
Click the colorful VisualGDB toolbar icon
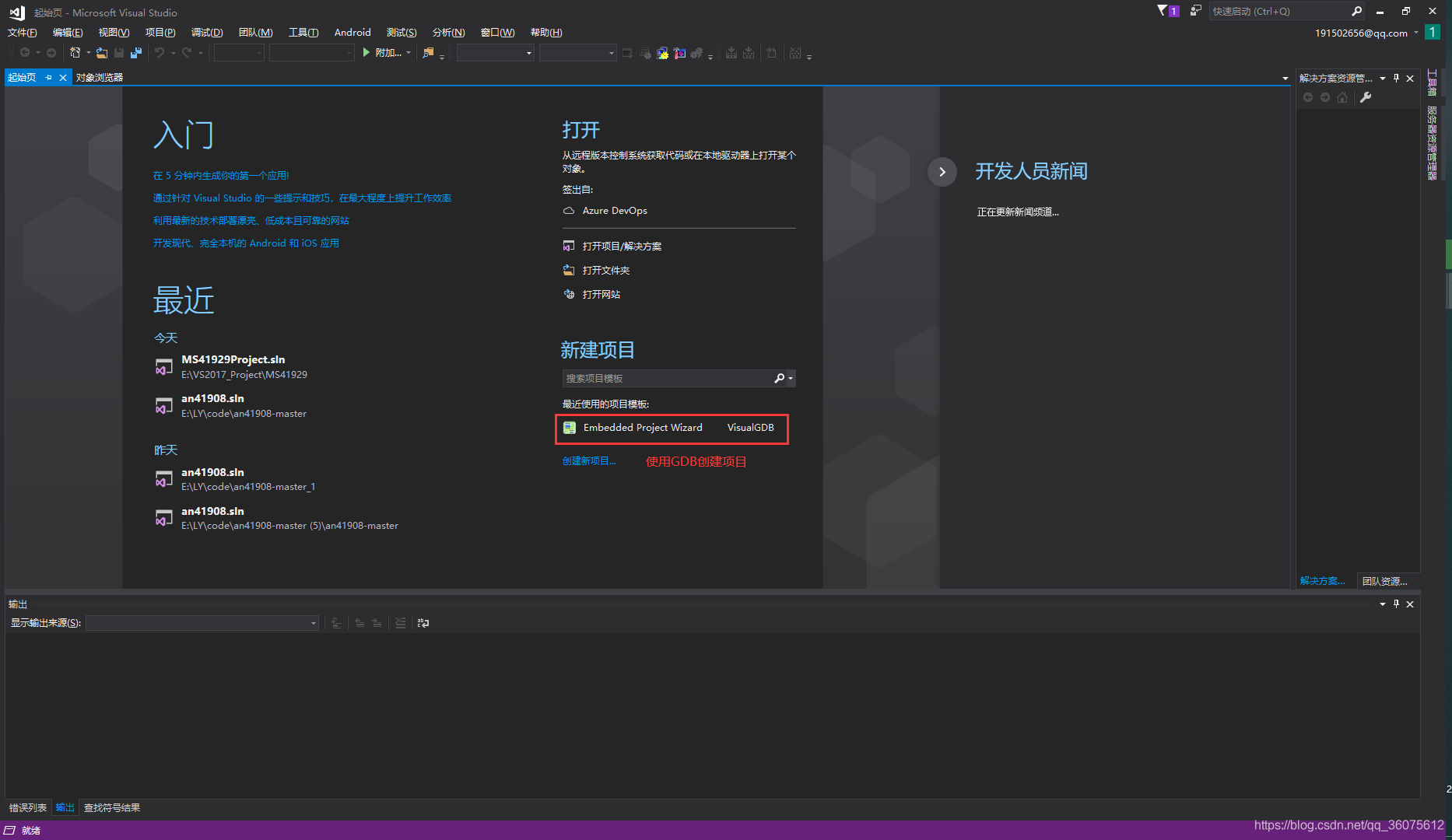coord(663,53)
